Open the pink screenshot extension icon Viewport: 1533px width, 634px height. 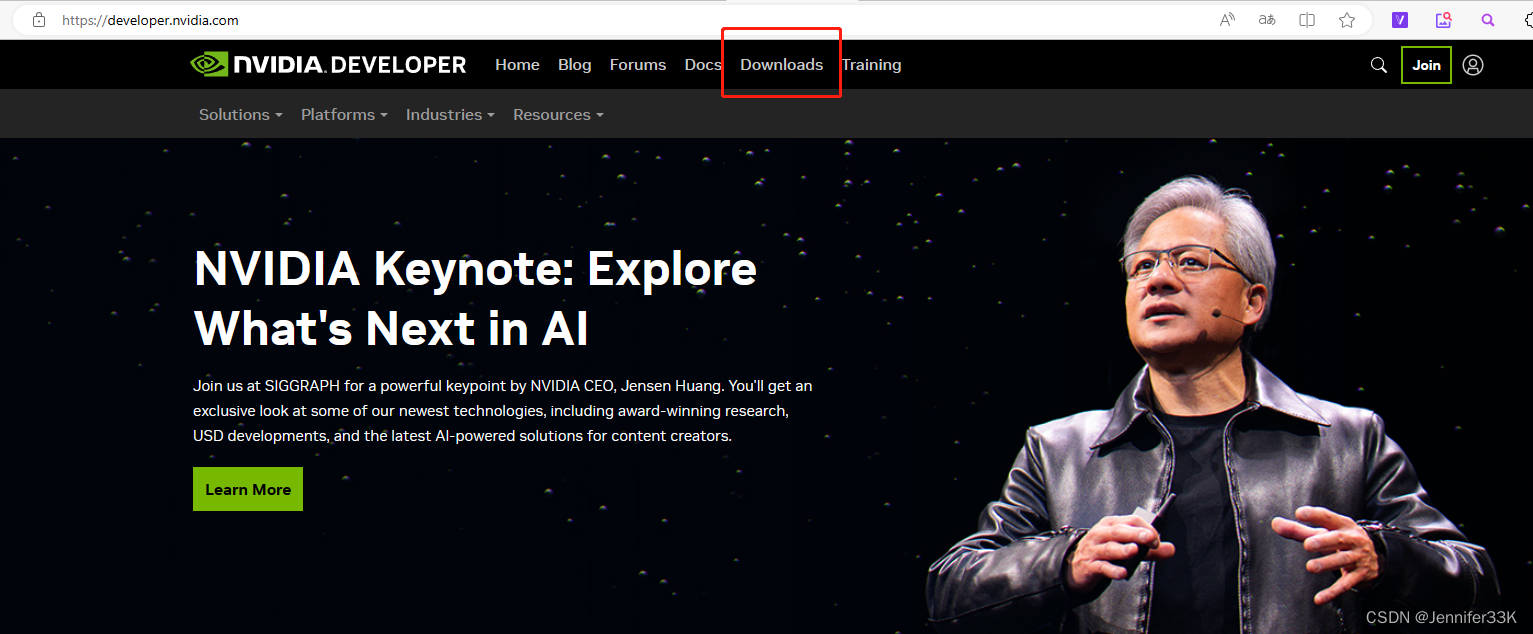pyautogui.click(x=1443, y=20)
